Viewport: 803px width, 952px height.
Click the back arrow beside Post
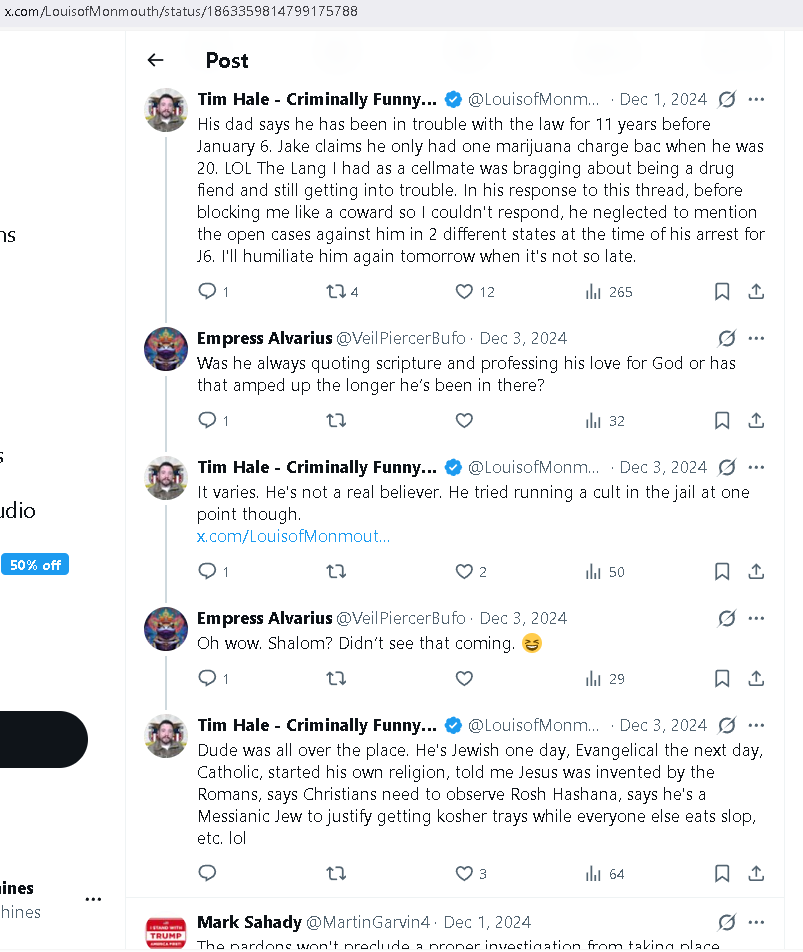tap(155, 60)
